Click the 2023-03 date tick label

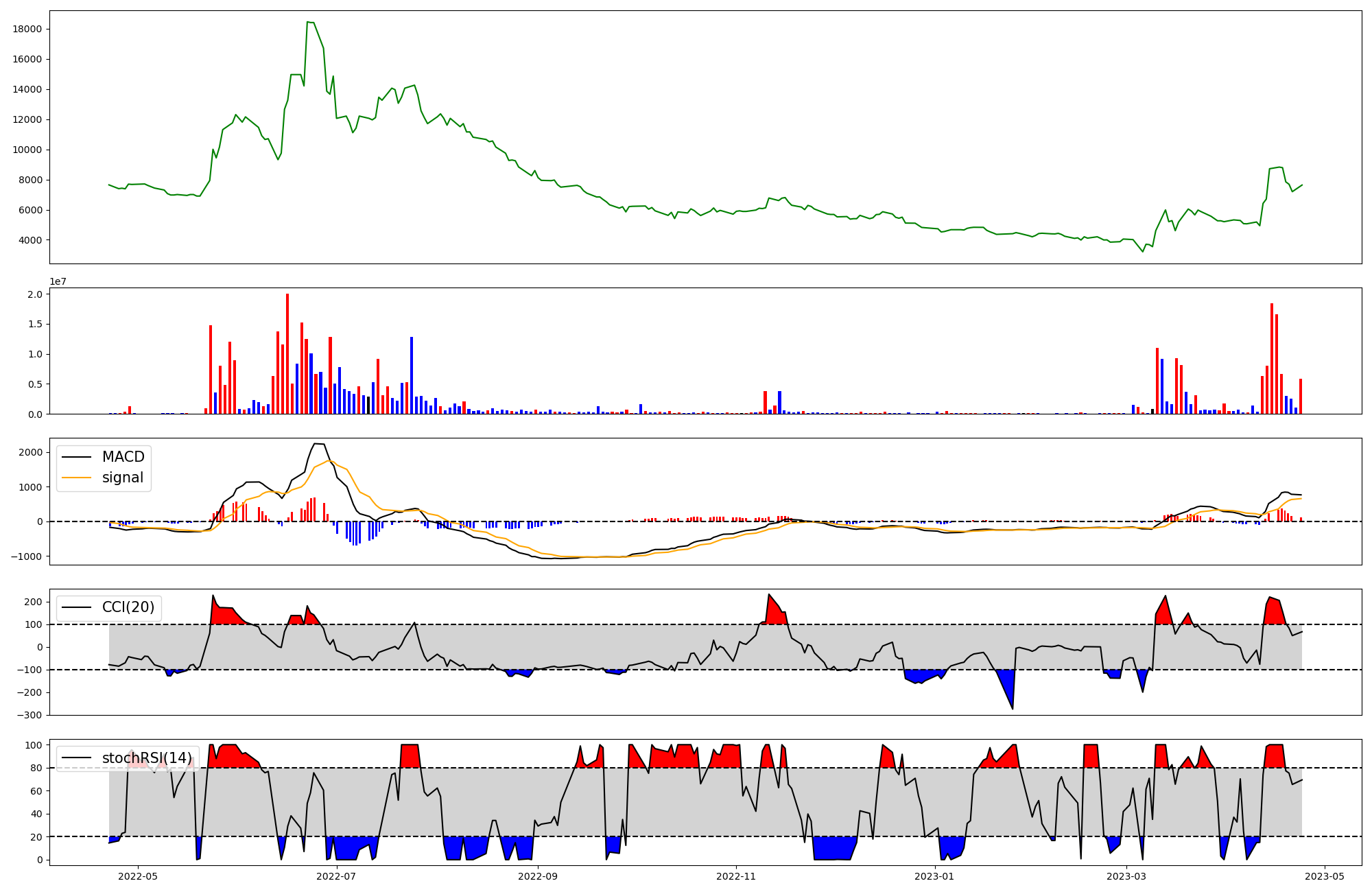pyautogui.click(x=1126, y=876)
